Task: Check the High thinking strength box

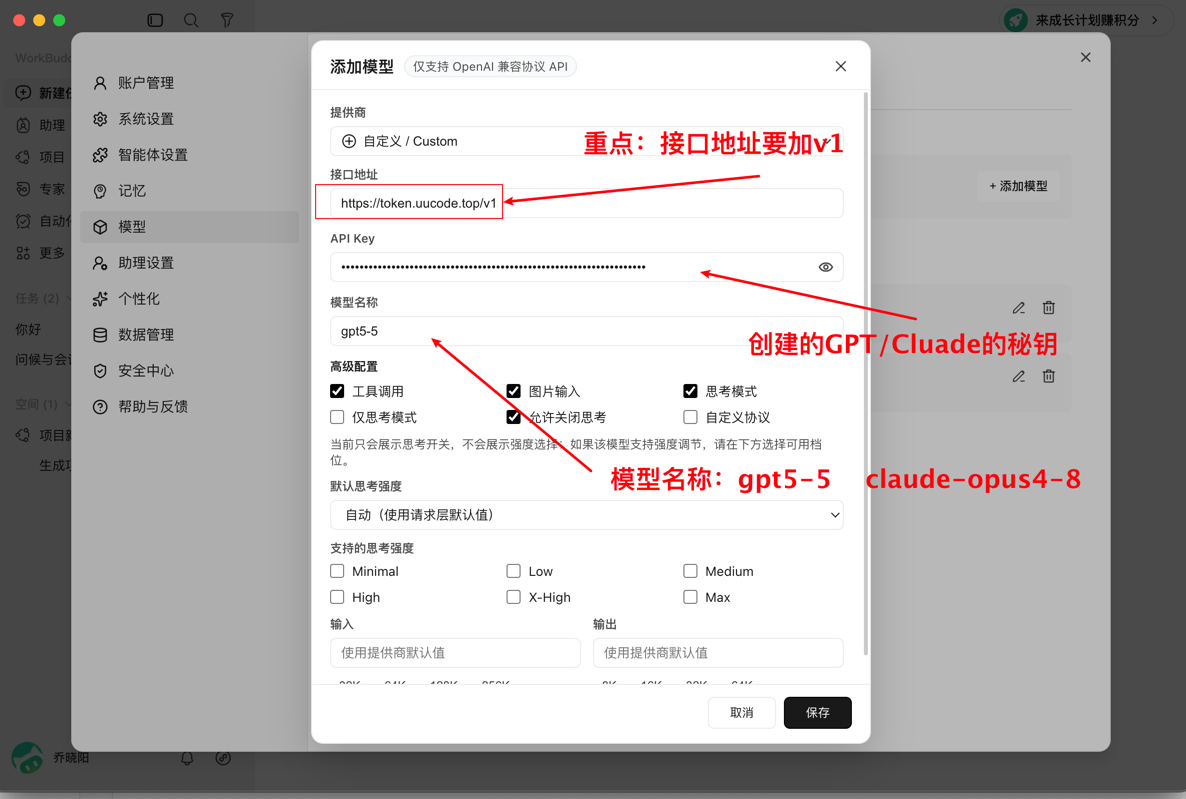Action: coord(337,597)
